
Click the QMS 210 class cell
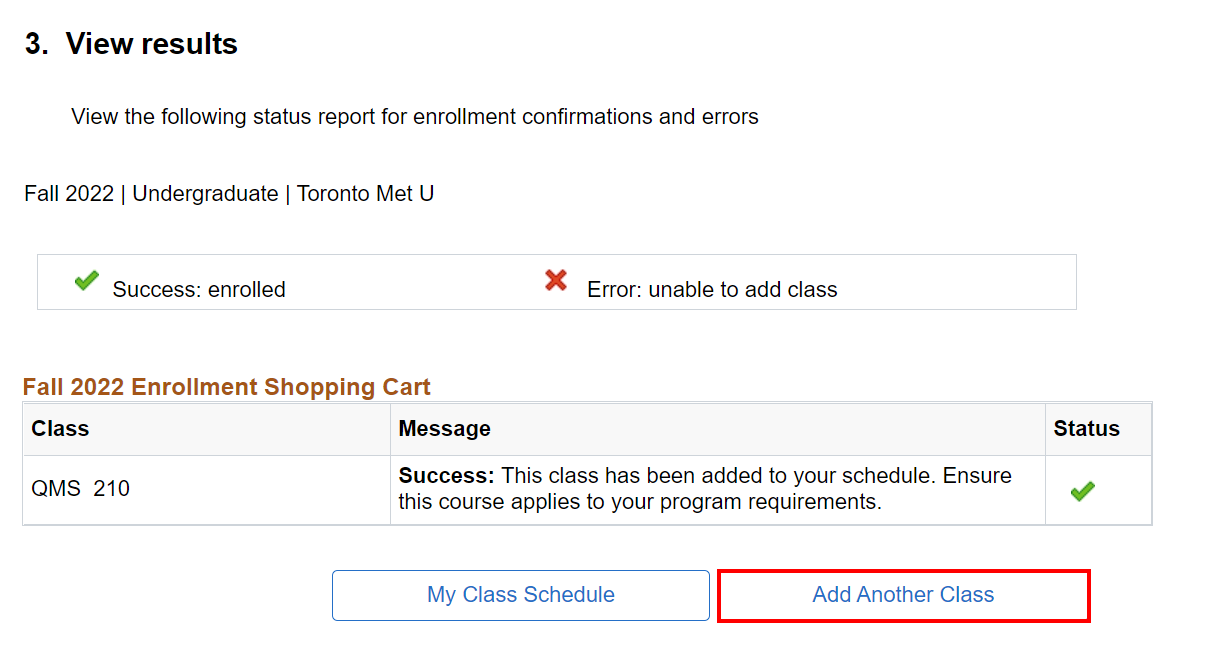point(81,489)
